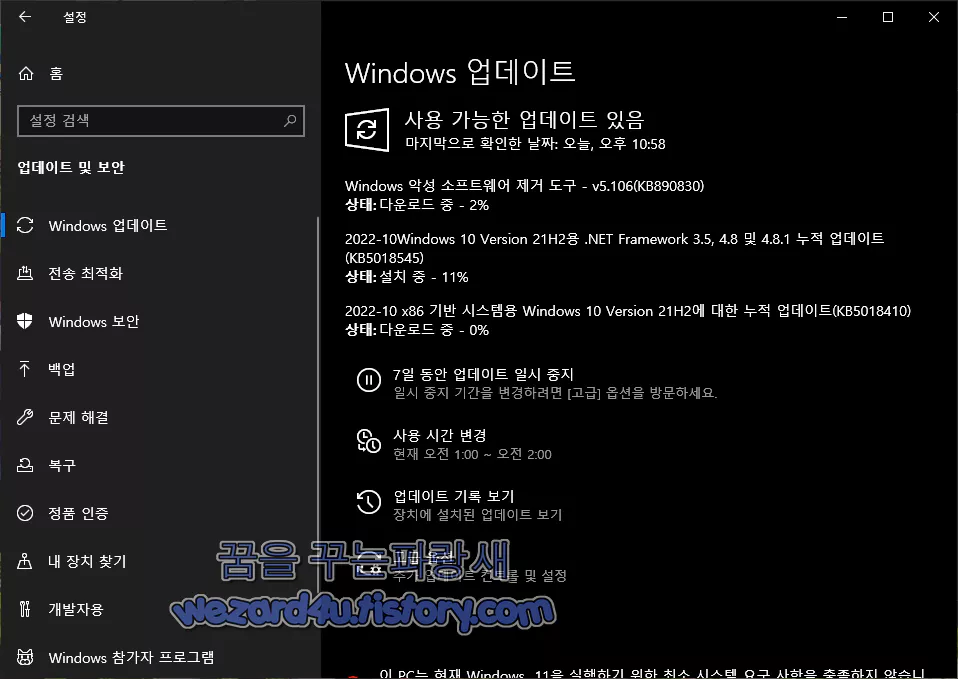
Task: Switch to Windows 보안 section
Action: 94,321
